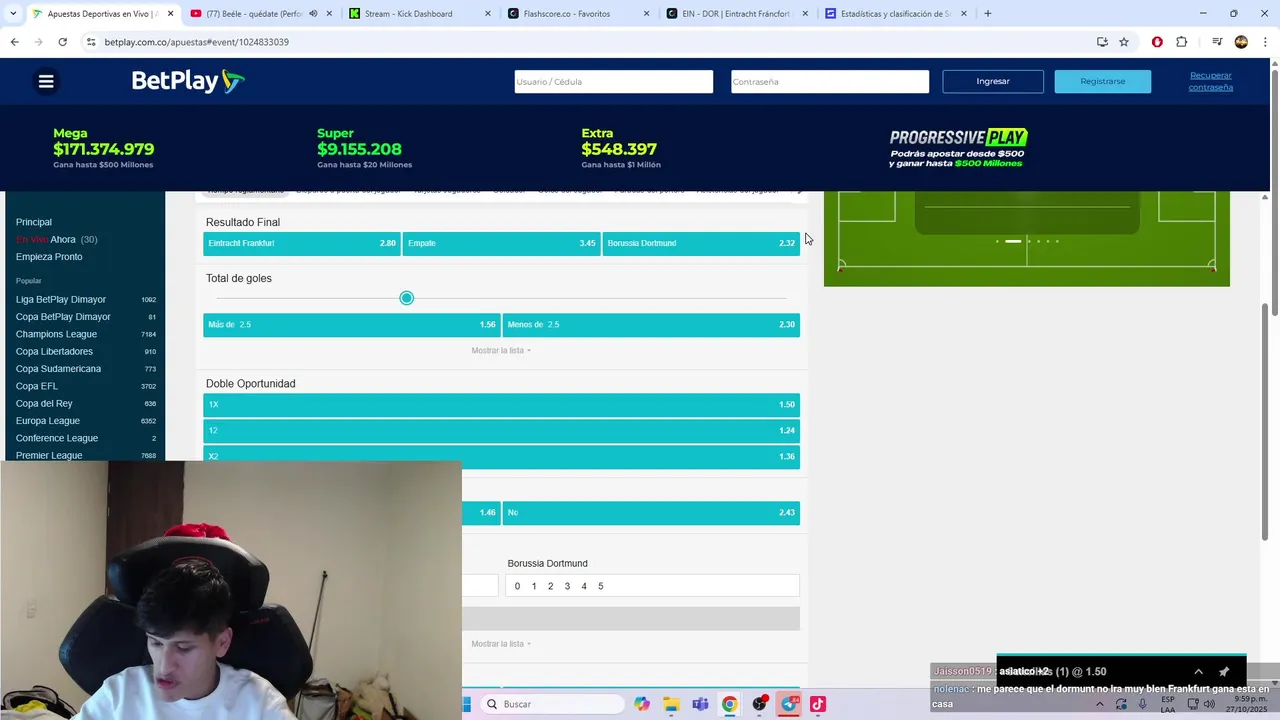Bet on Borussia Dortmund at 2.32

pyautogui.click(x=701, y=243)
